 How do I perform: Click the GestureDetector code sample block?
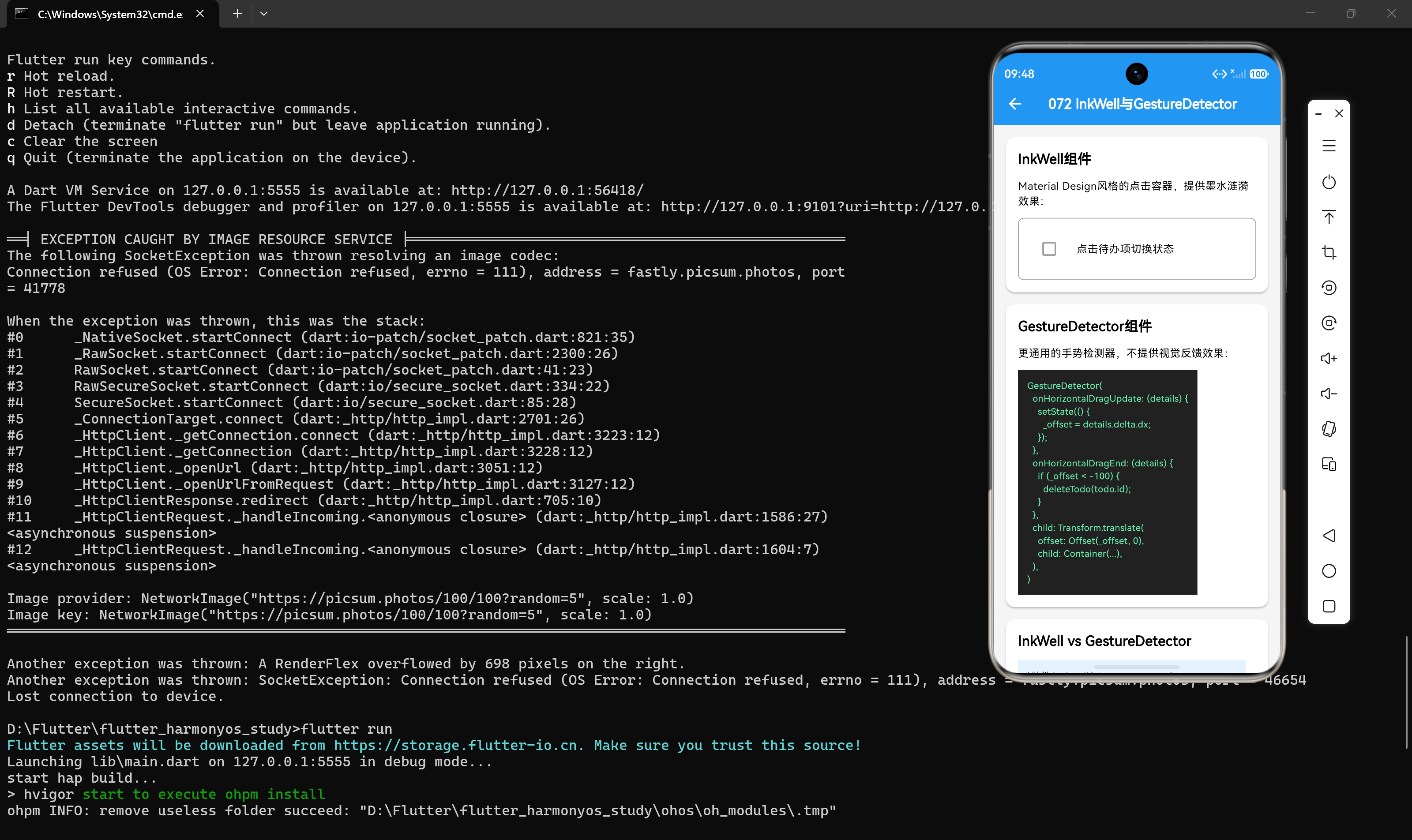pos(1108,482)
